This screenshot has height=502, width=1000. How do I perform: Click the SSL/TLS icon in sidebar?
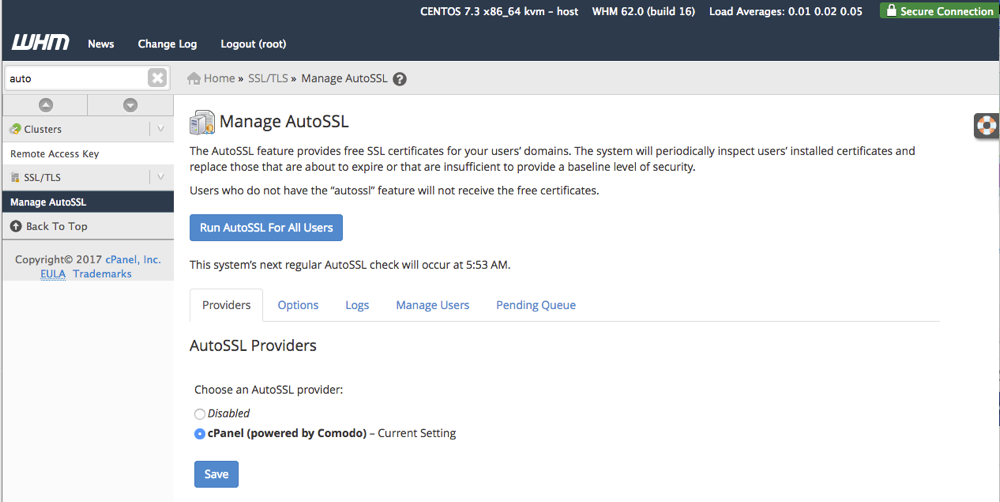coord(15,177)
